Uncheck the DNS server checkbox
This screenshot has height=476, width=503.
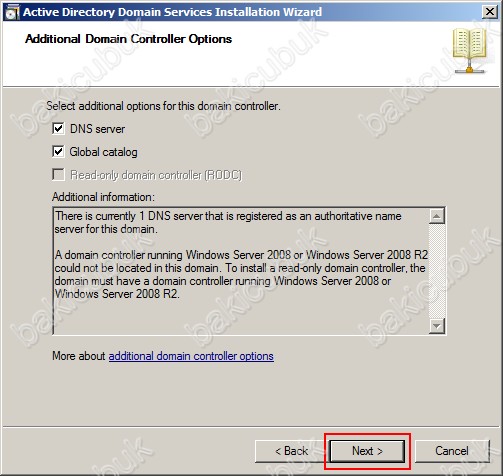(x=58, y=128)
